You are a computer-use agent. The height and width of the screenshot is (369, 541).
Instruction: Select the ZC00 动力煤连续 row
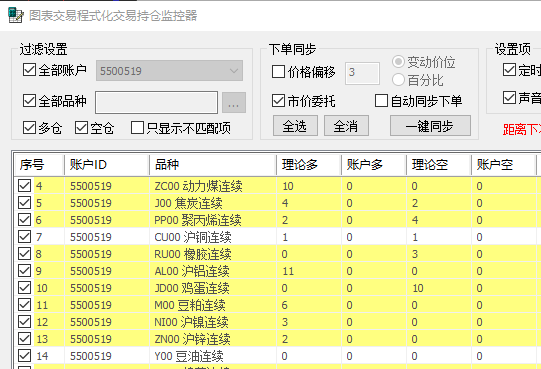tap(277, 186)
